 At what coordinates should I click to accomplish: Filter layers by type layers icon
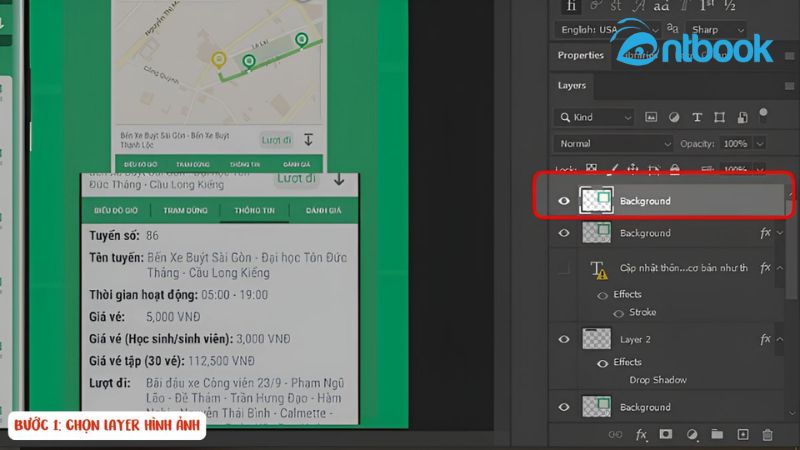click(x=697, y=117)
